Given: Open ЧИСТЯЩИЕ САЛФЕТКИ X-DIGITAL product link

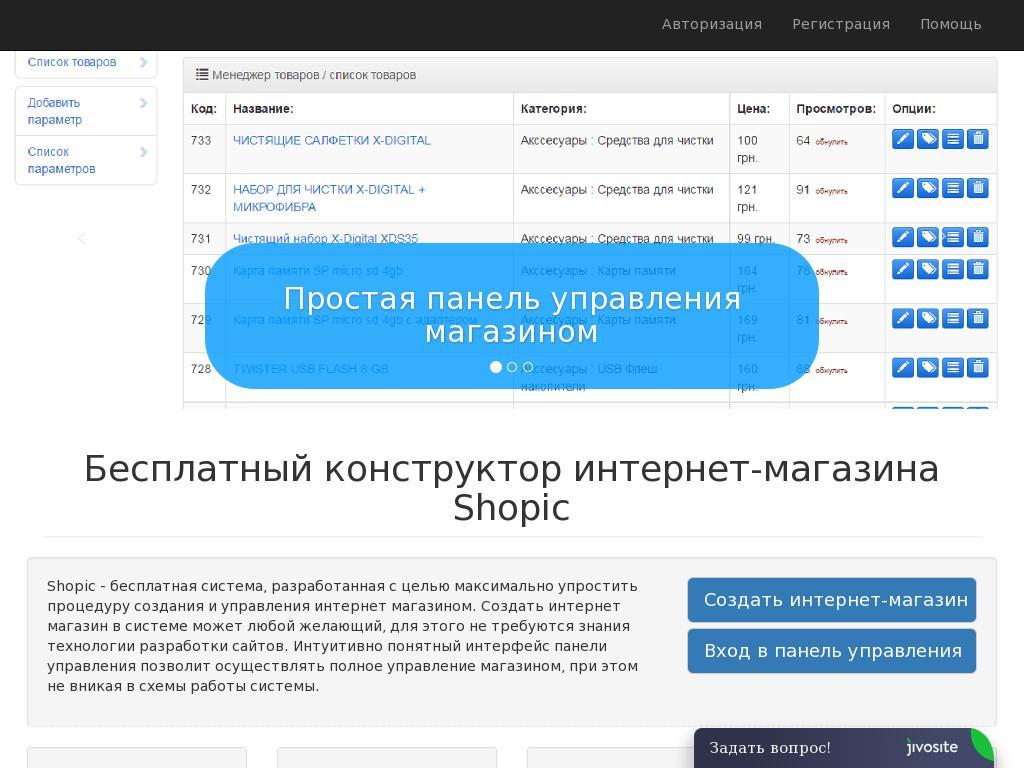Looking at the screenshot, I should [x=332, y=140].
